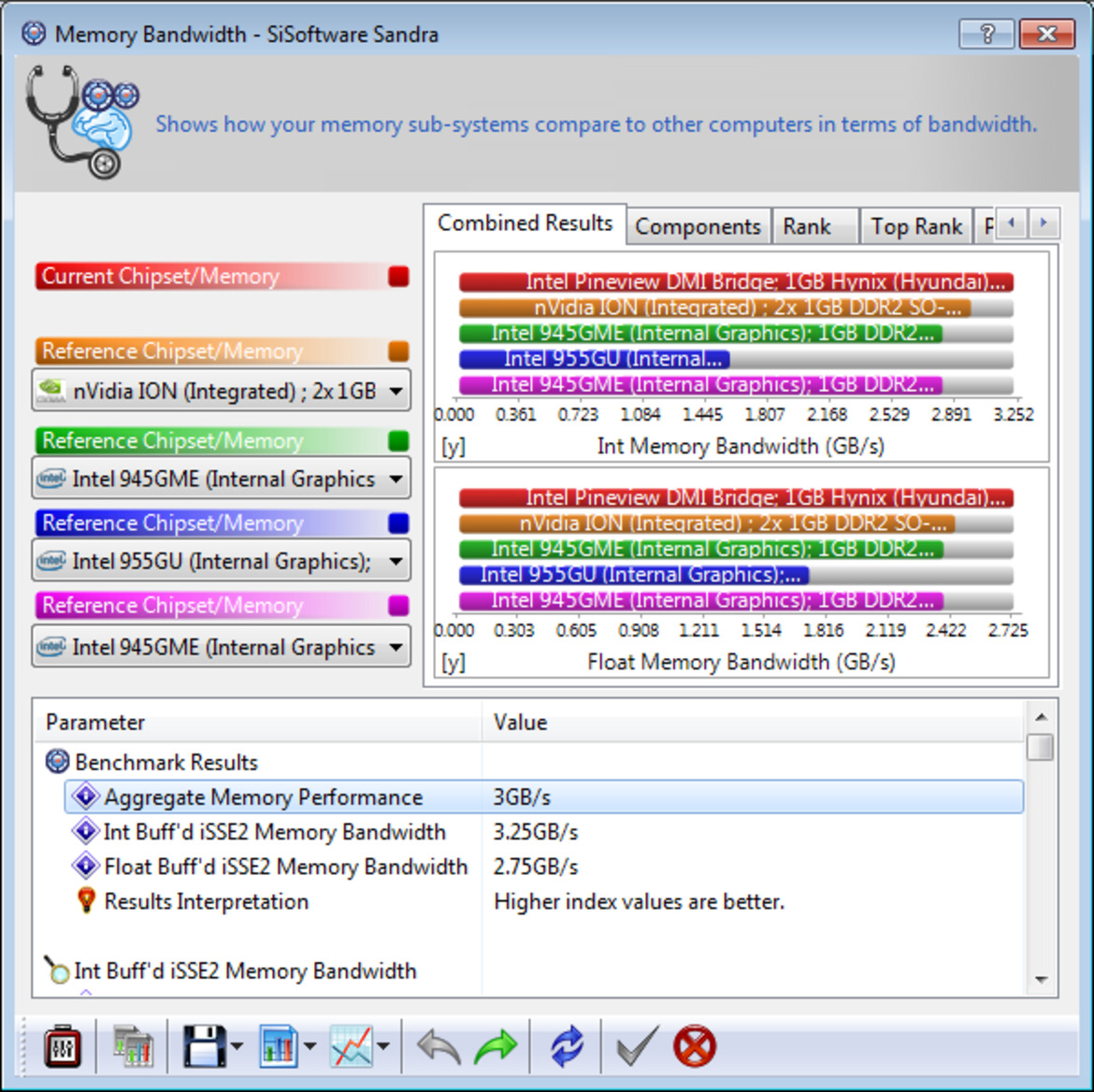The width and height of the screenshot is (1094, 1092).
Task: Click the Intel 955GU bar in Float chart
Action: 634,575
